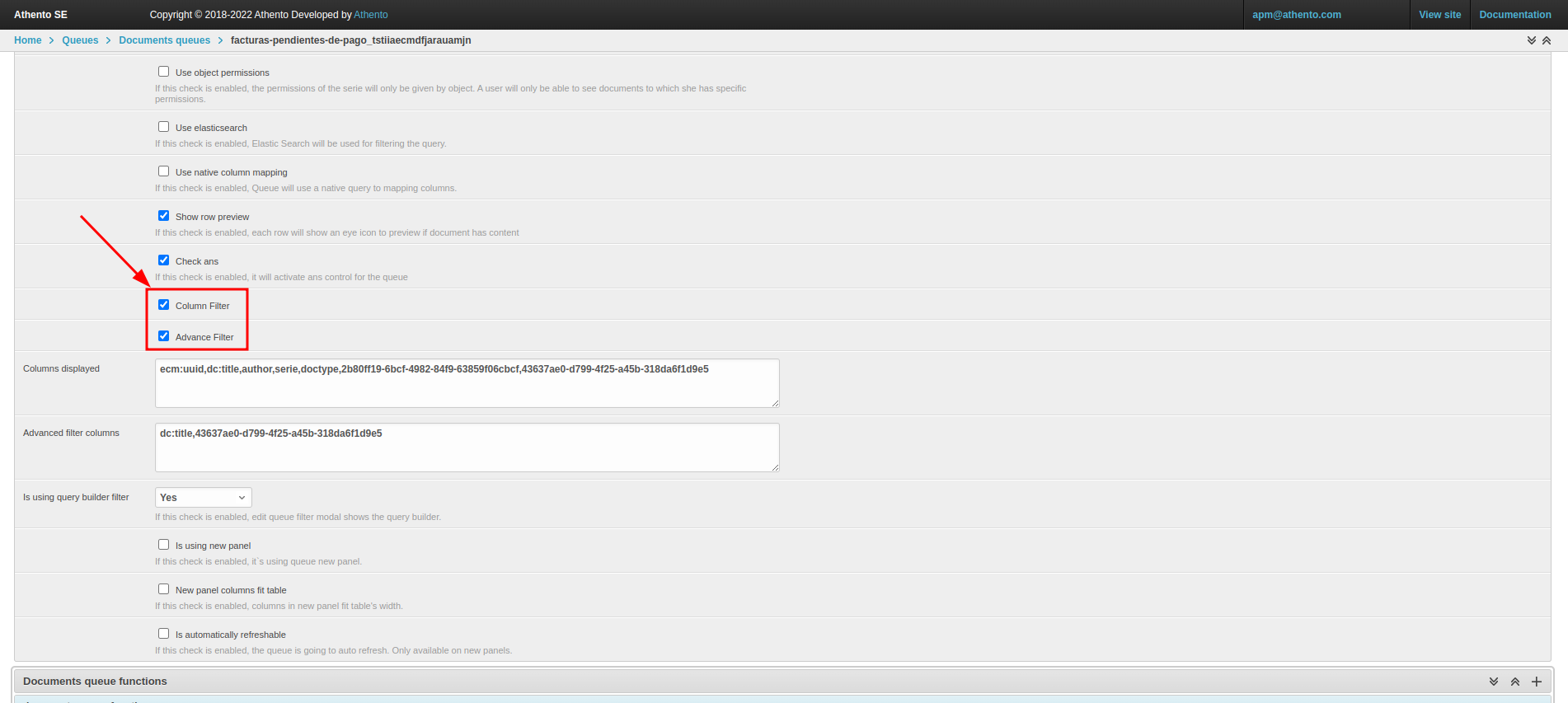Open Documentation from the top bar
Viewport: 1568px width, 703px height.
click(1514, 15)
